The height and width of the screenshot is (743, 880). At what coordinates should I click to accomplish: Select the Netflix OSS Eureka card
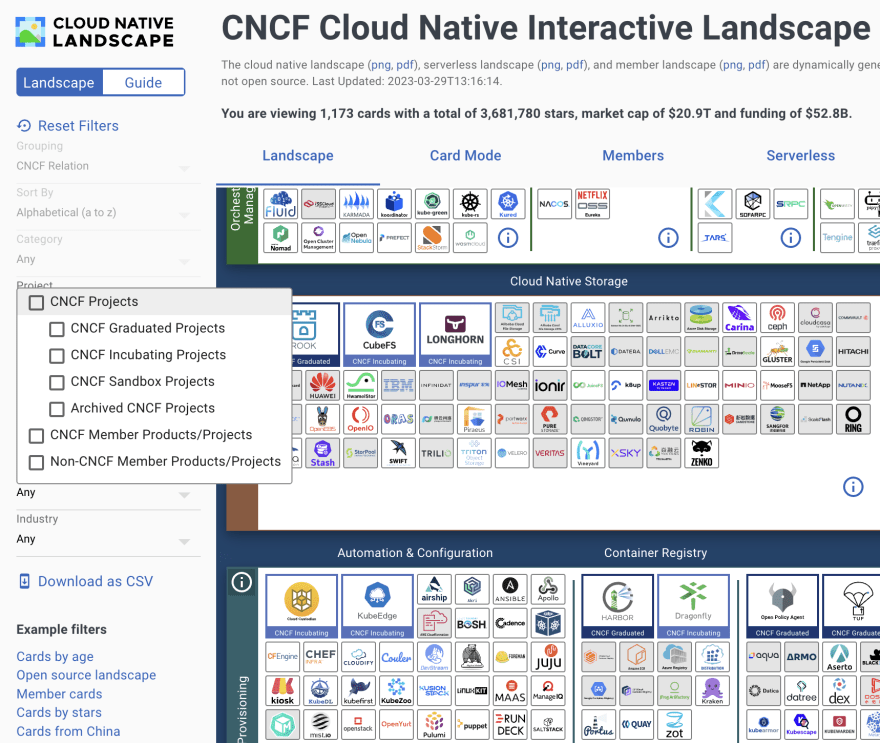pyautogui.click(x=592, y=204)
